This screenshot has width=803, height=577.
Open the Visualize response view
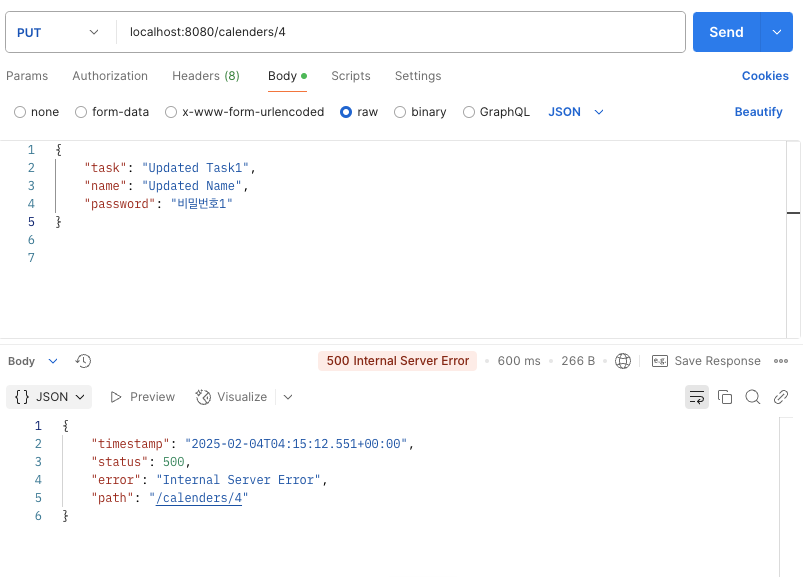231,397
